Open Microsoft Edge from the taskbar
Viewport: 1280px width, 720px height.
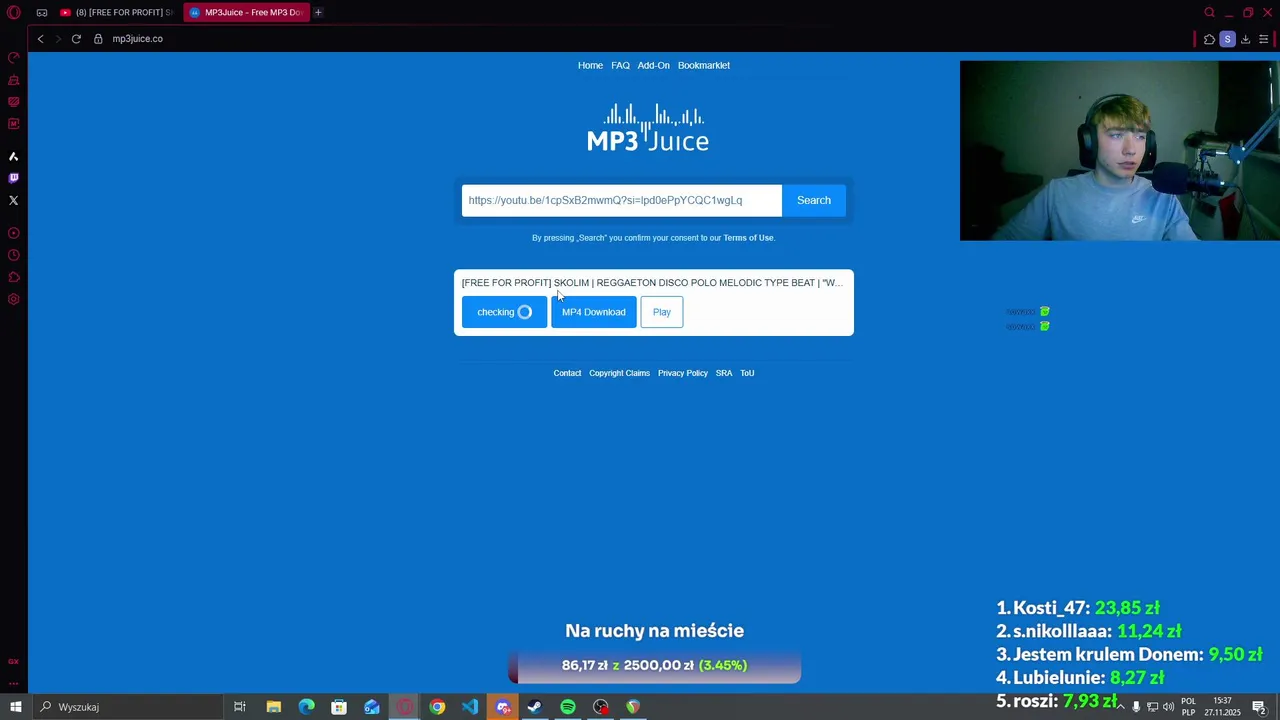pos(306,707)
